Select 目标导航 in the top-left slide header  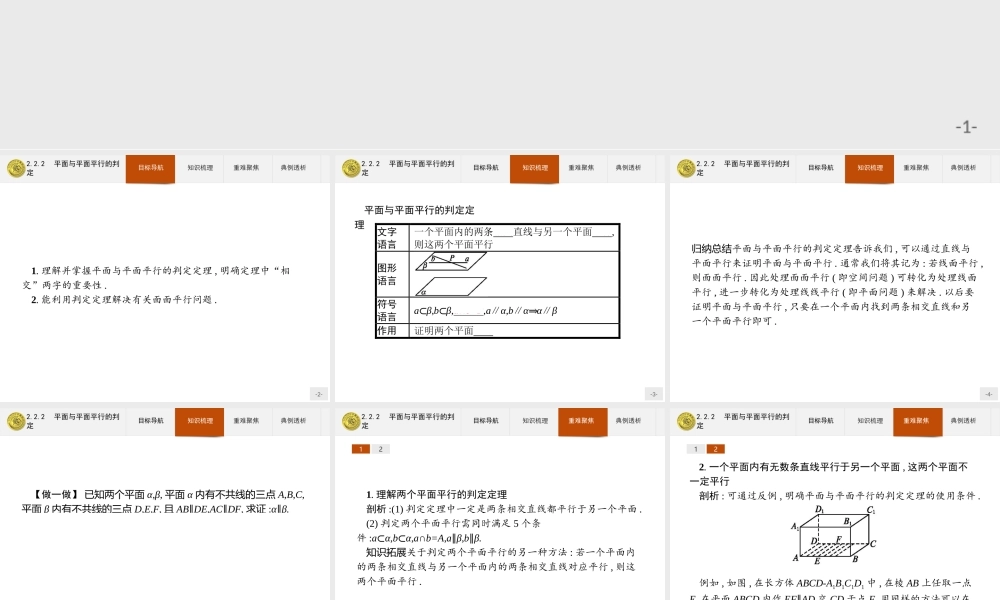click(150, 168)
